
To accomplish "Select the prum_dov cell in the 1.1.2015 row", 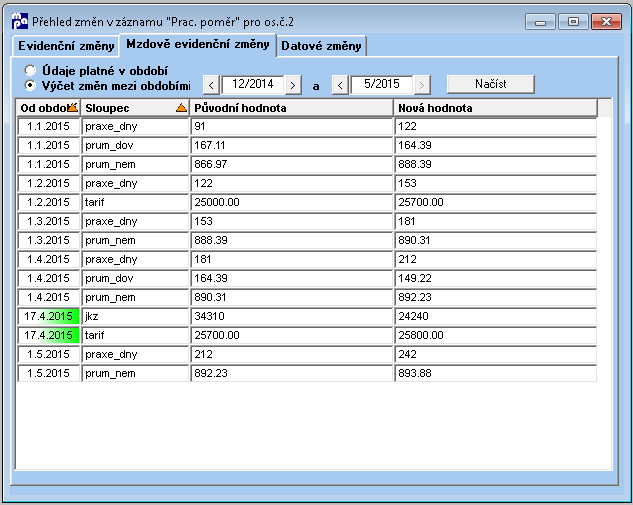I will (135, 145).
